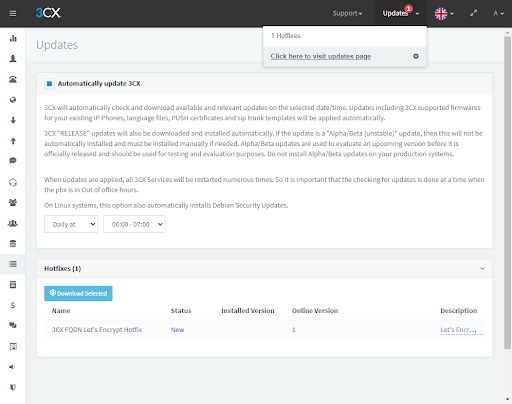Click the Description column header

[459, 311]
